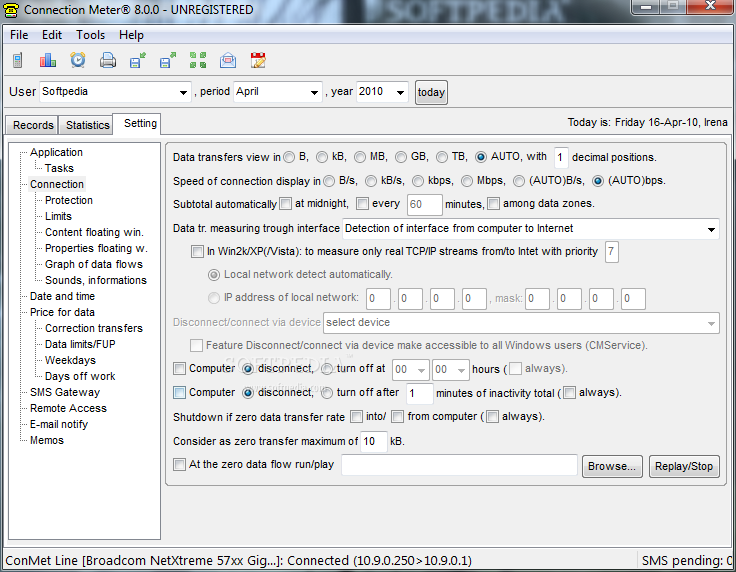Switch to the Records tab
This screenshot has width=736, height=572.
point(33,125)
